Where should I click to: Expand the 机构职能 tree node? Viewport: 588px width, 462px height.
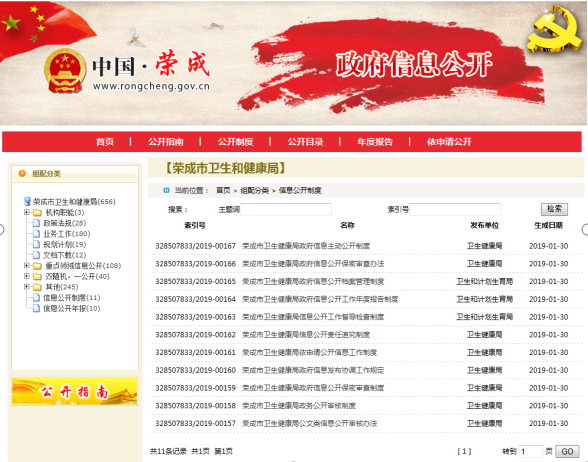pos(27,212)
